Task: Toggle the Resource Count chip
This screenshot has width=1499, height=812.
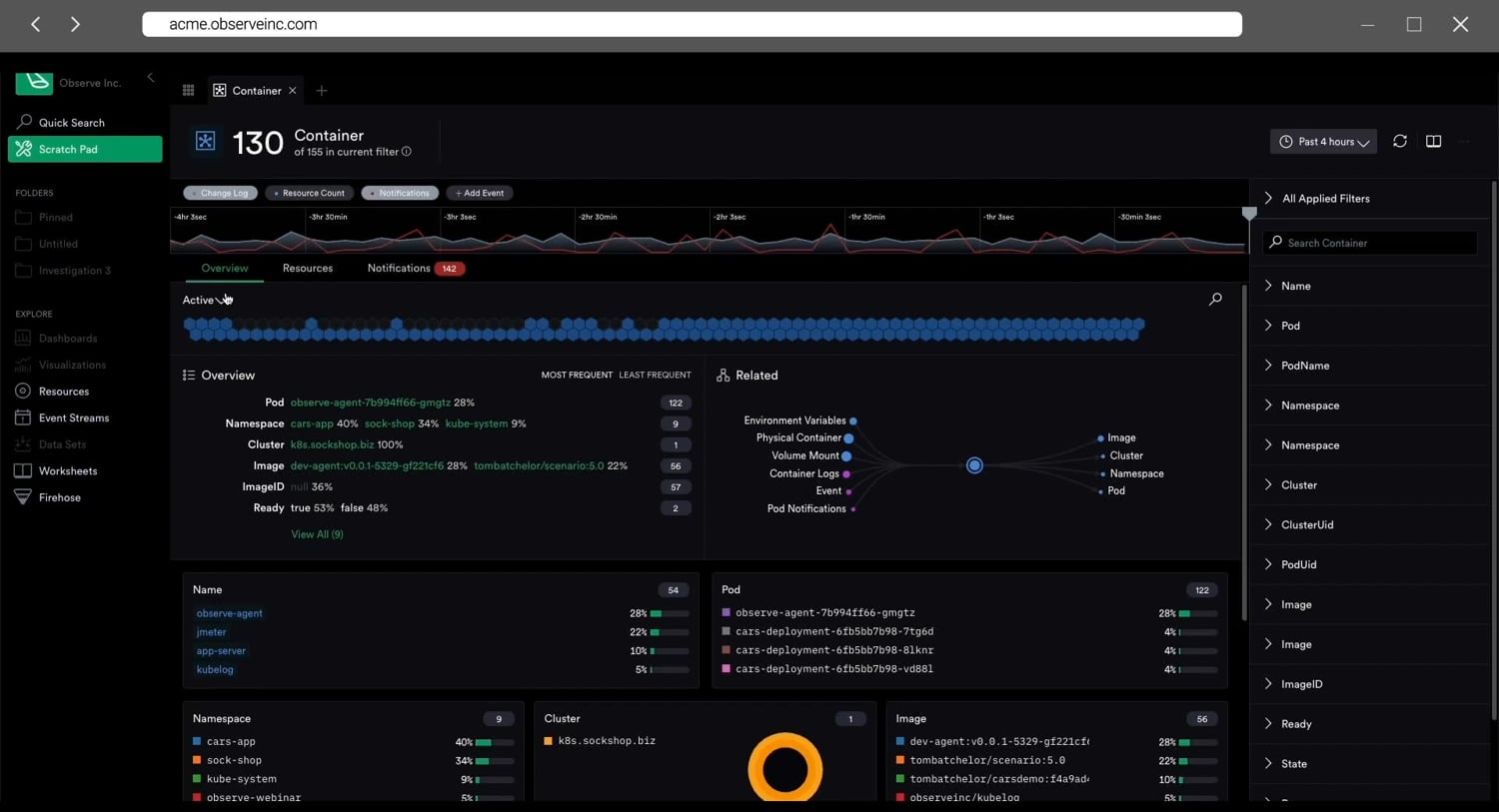Action: (310, 193)
